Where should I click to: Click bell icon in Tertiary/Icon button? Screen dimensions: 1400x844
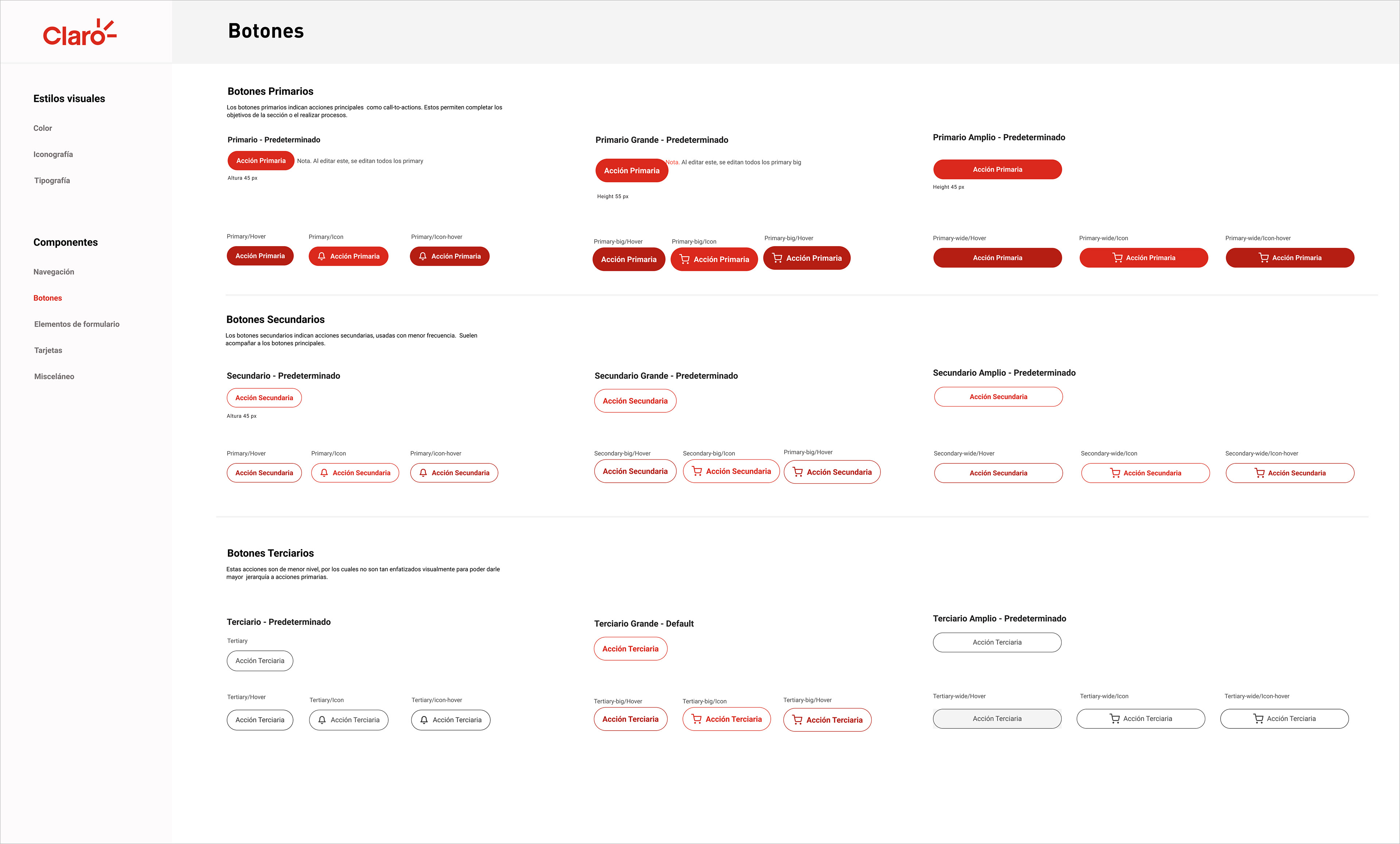point(322,720)
